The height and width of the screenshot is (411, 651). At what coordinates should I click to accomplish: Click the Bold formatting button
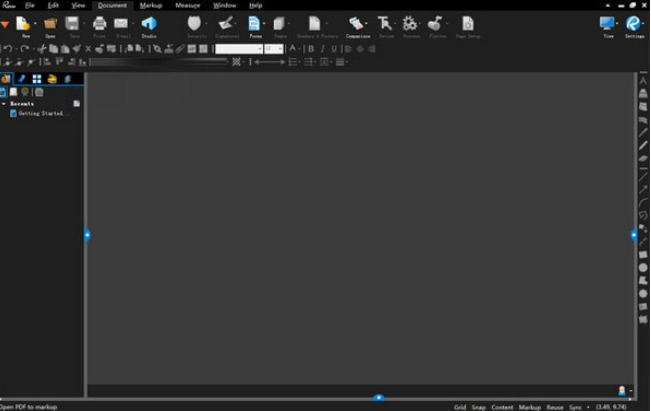(310, 48)
